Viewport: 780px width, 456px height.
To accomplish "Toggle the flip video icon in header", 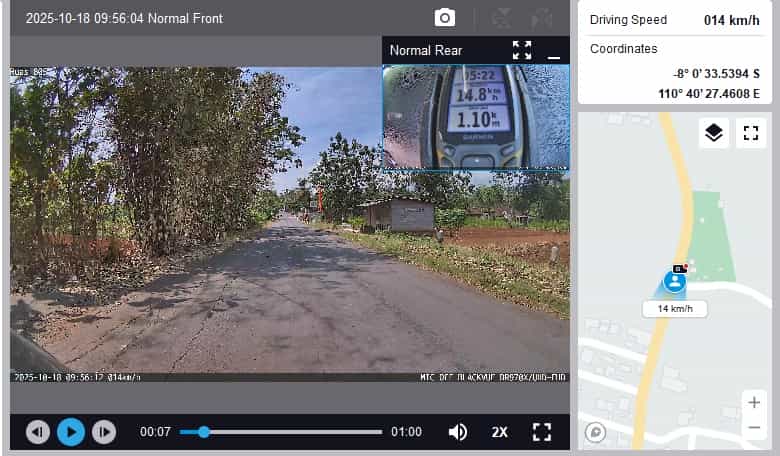I will (503, 18).
